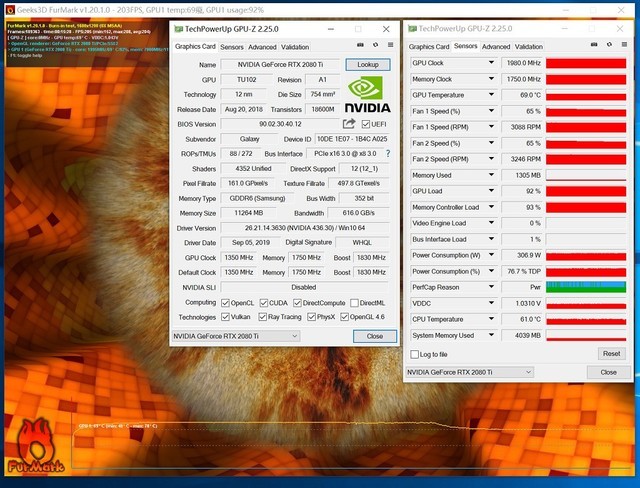The height and width of the screenshot is (488, 640).
Task: Click the refresh icon in Graphics Card window
Action: click(376, 45)
